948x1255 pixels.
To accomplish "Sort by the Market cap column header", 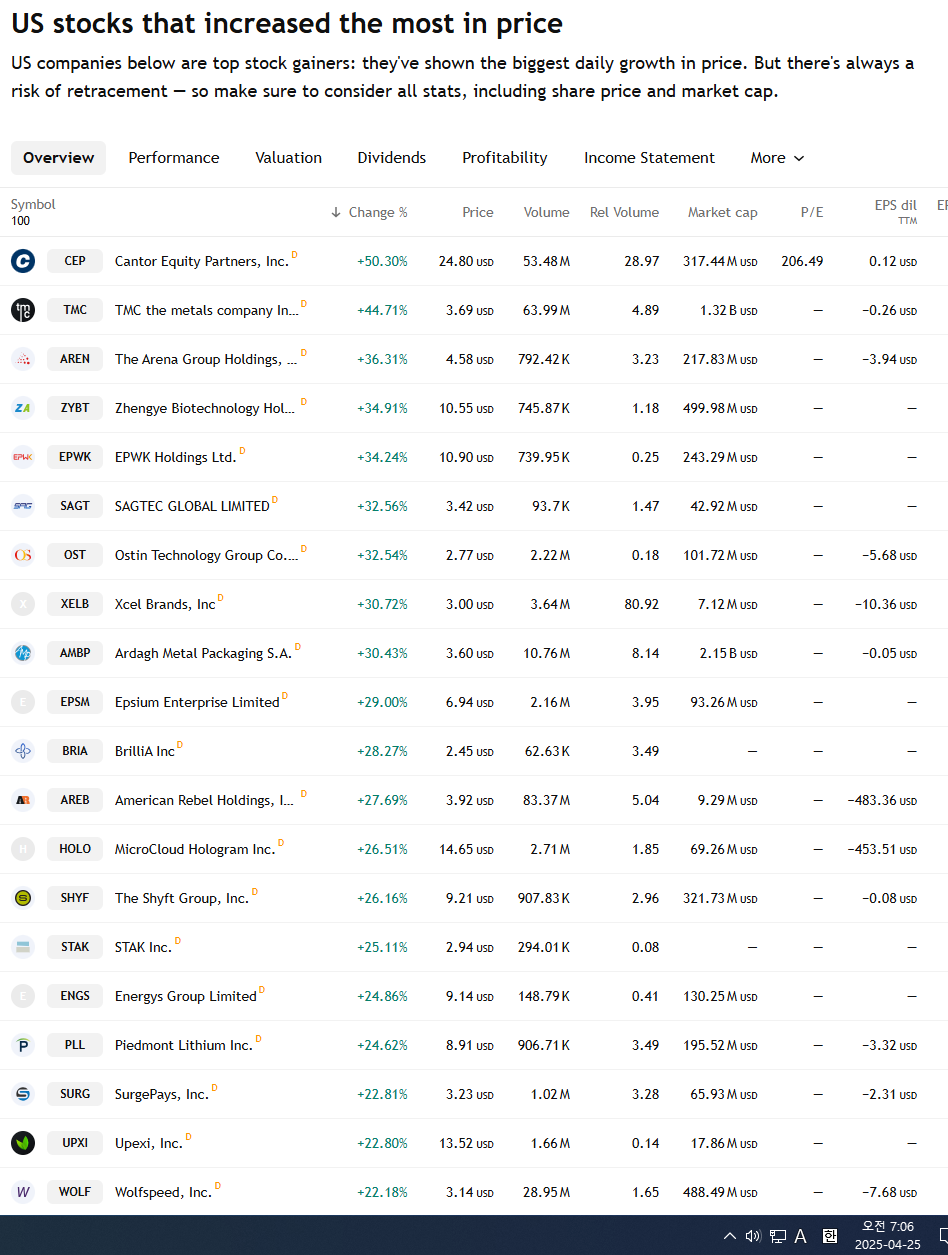I will [722, 212].
